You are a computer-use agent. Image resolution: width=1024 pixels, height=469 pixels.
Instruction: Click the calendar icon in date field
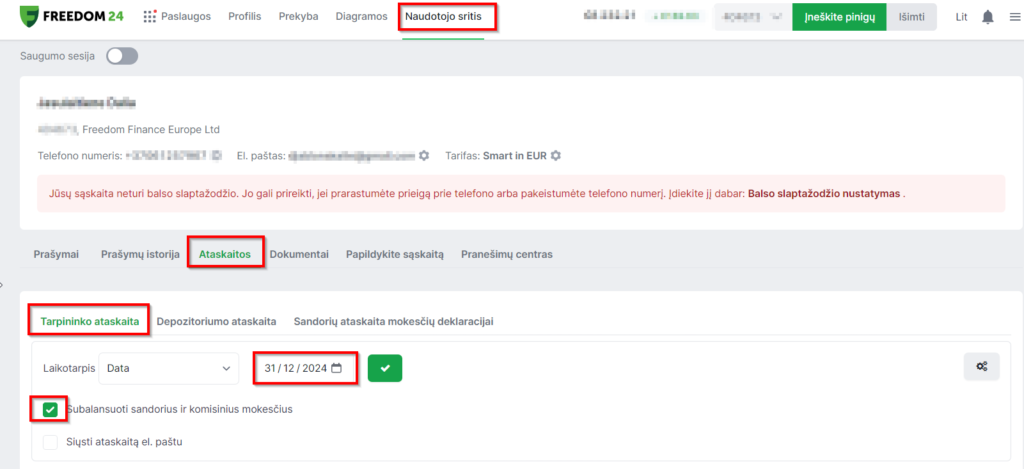pos(337,368)
